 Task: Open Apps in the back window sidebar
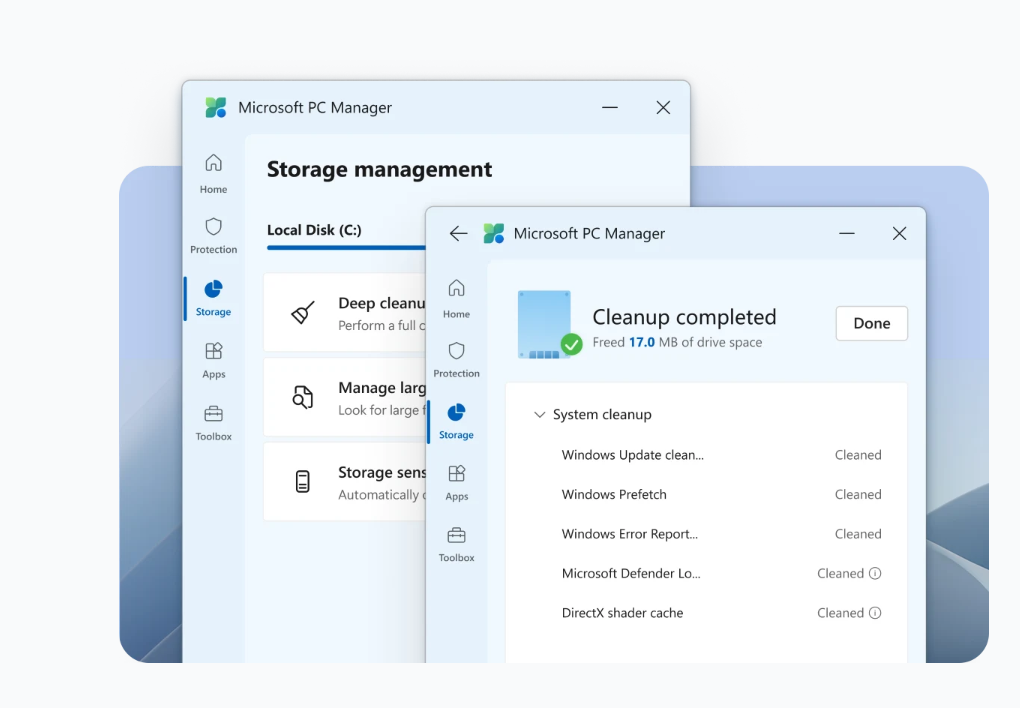(213, 361)
